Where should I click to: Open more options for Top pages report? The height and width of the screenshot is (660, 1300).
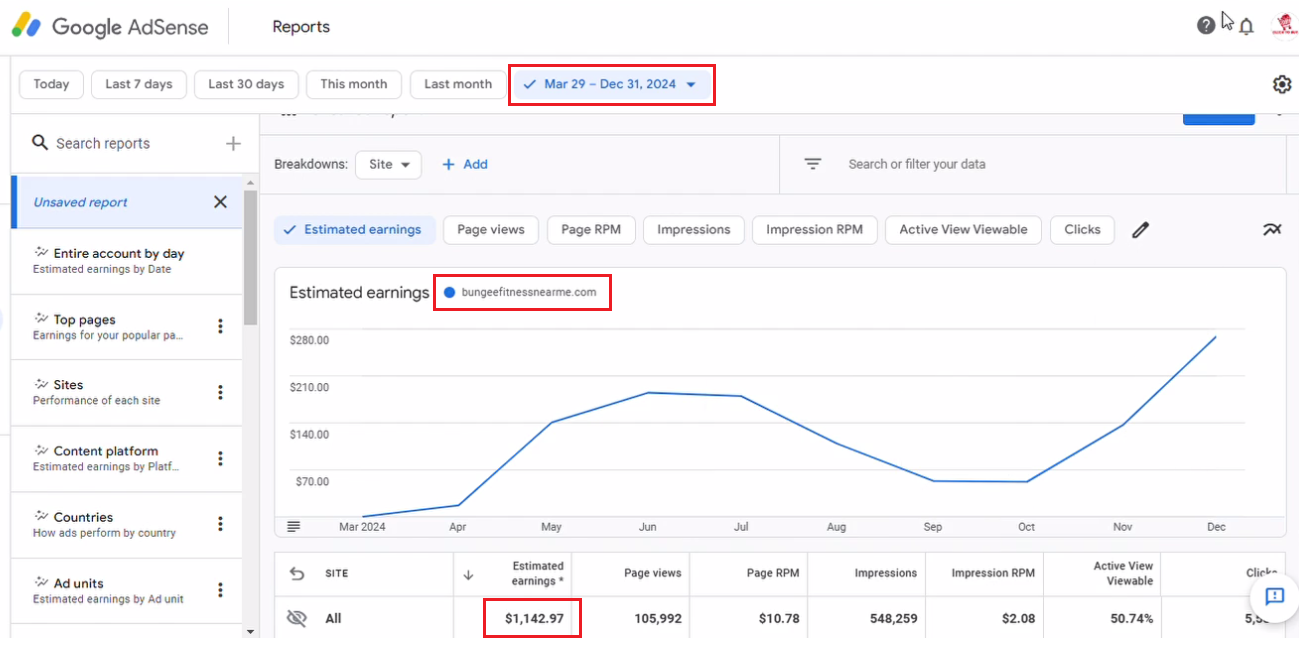coord(220,326)
